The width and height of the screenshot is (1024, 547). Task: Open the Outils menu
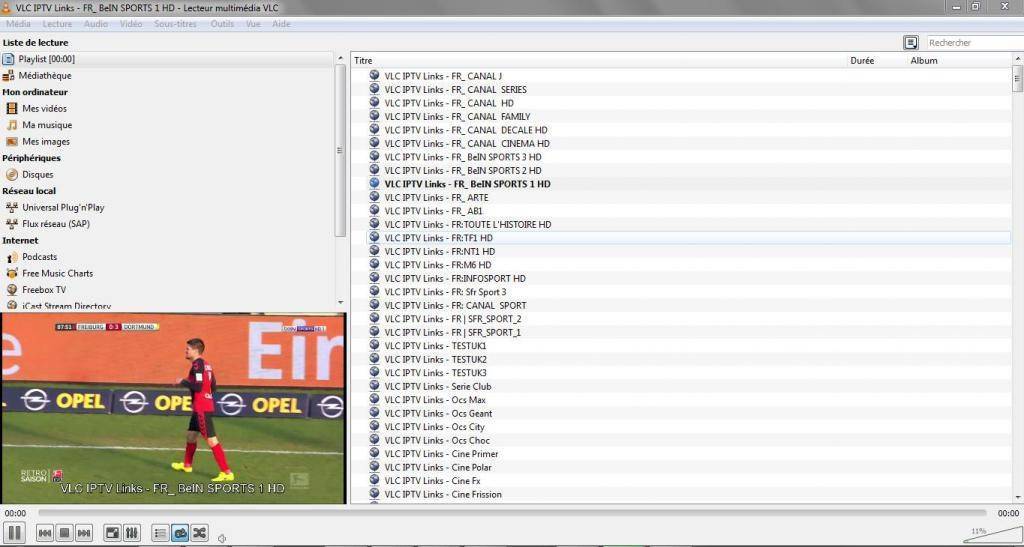(221, 23)
